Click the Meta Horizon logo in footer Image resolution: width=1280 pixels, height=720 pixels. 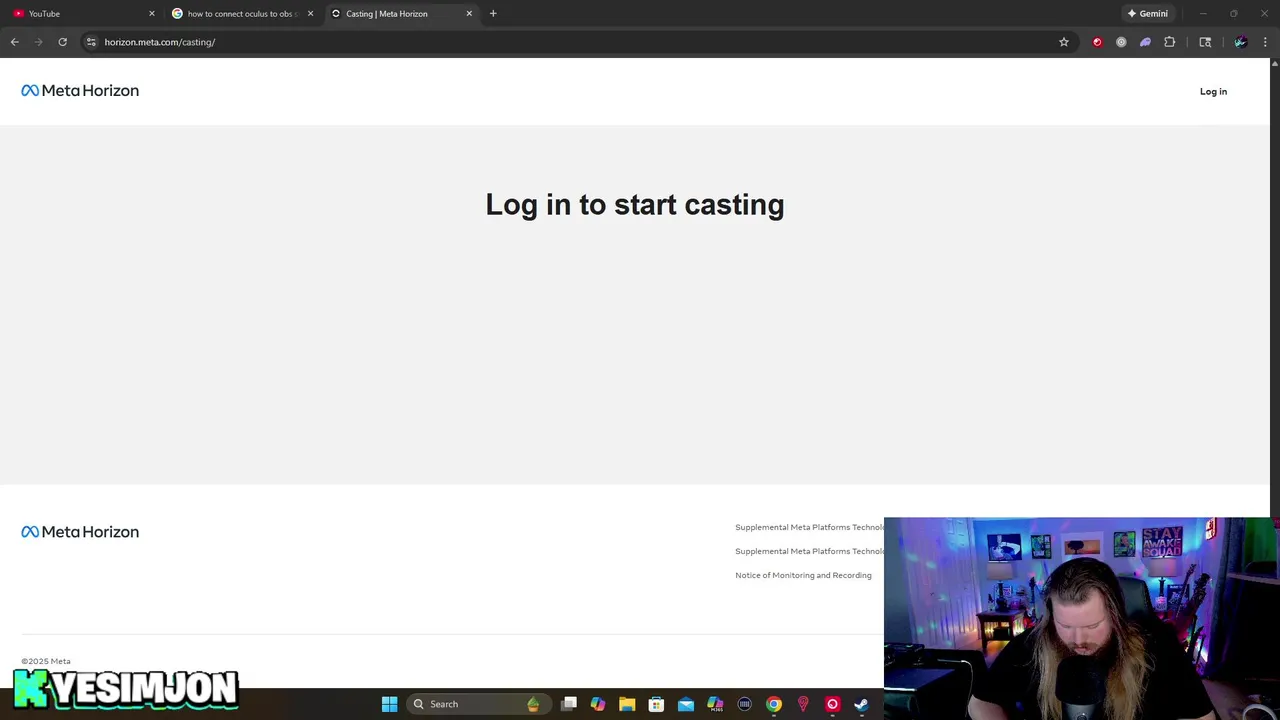click(x=80, y=532)
